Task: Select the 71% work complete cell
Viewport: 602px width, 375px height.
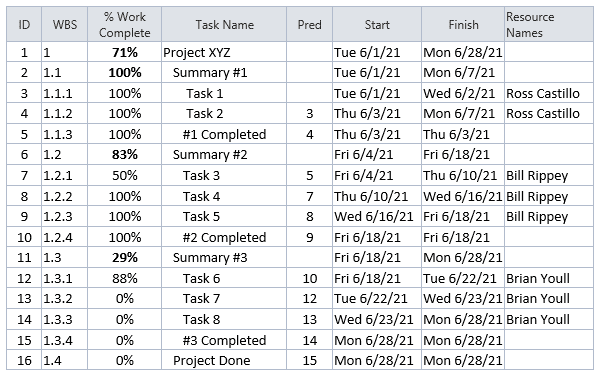Action: point(124,52)
